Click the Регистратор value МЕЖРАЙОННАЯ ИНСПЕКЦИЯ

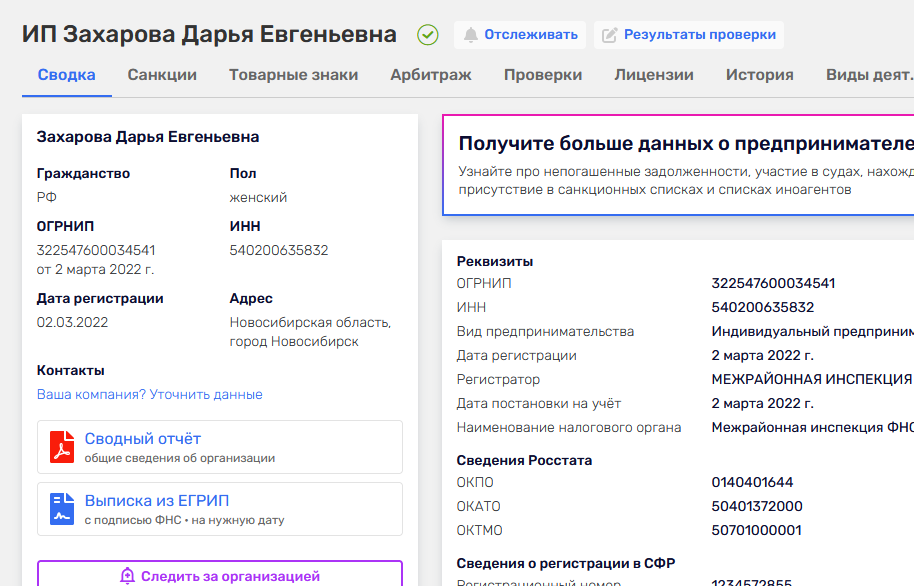813,379
